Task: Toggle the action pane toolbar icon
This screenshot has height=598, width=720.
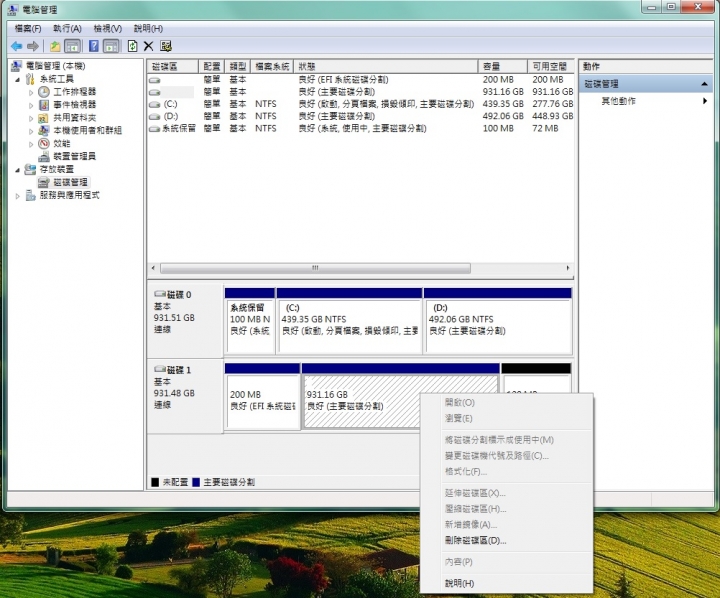Action: [x=111, y=46]
